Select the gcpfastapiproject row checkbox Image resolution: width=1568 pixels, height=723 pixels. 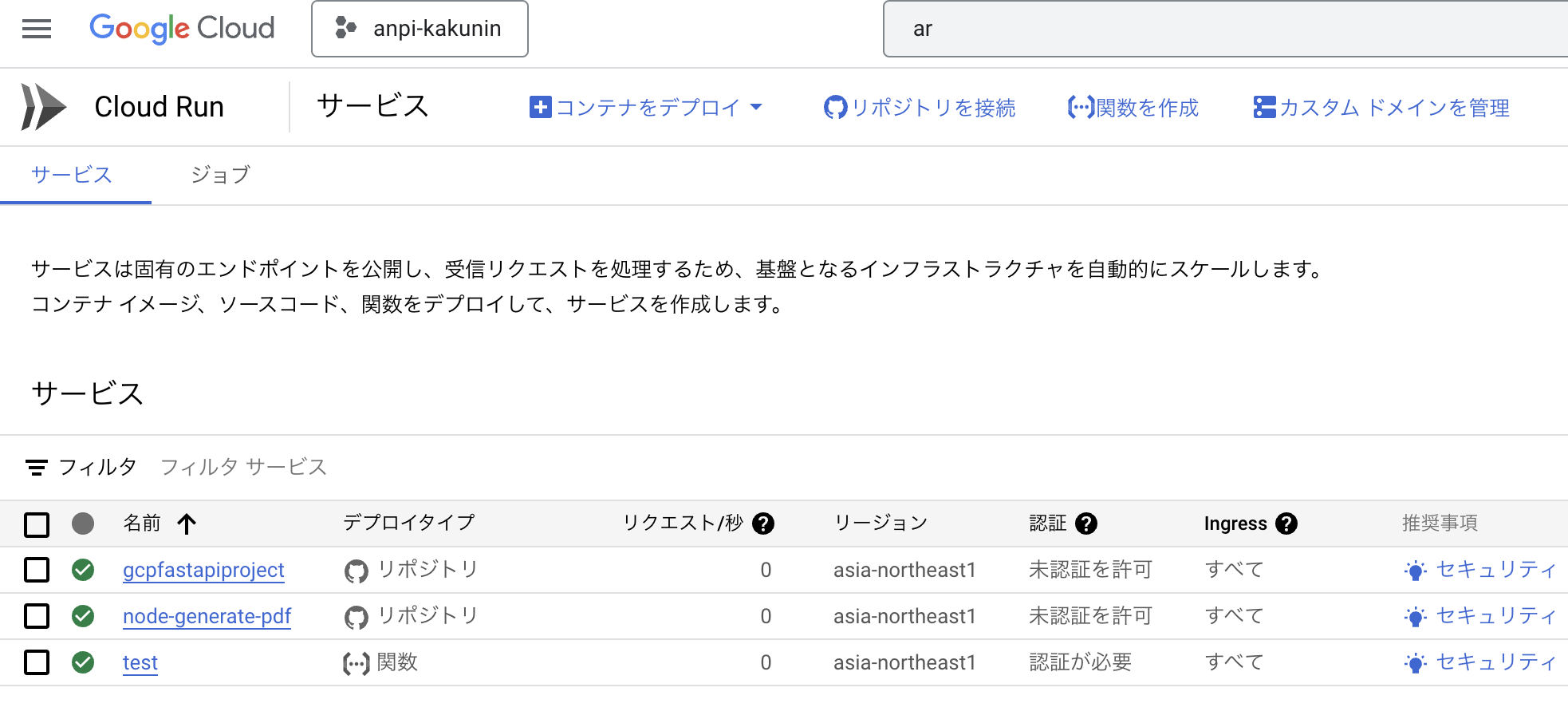[x=37, y=570]
